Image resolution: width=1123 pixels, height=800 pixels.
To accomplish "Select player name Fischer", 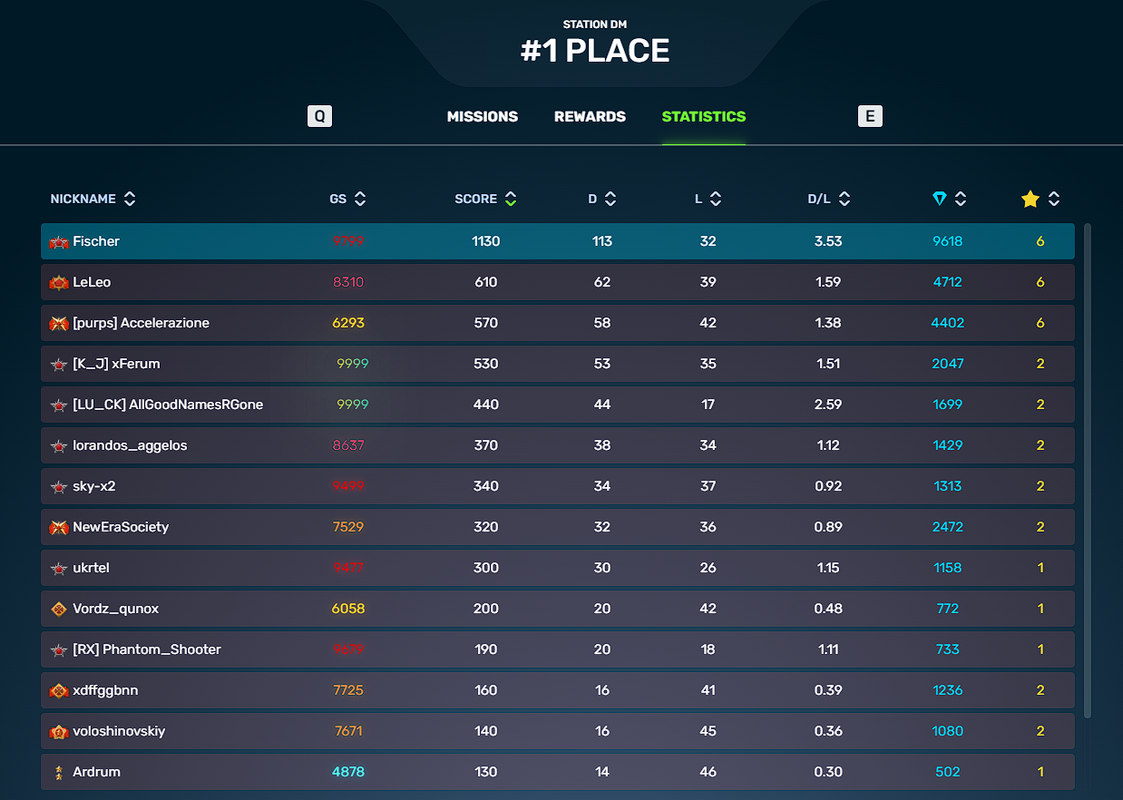I will tap(96, 241).
